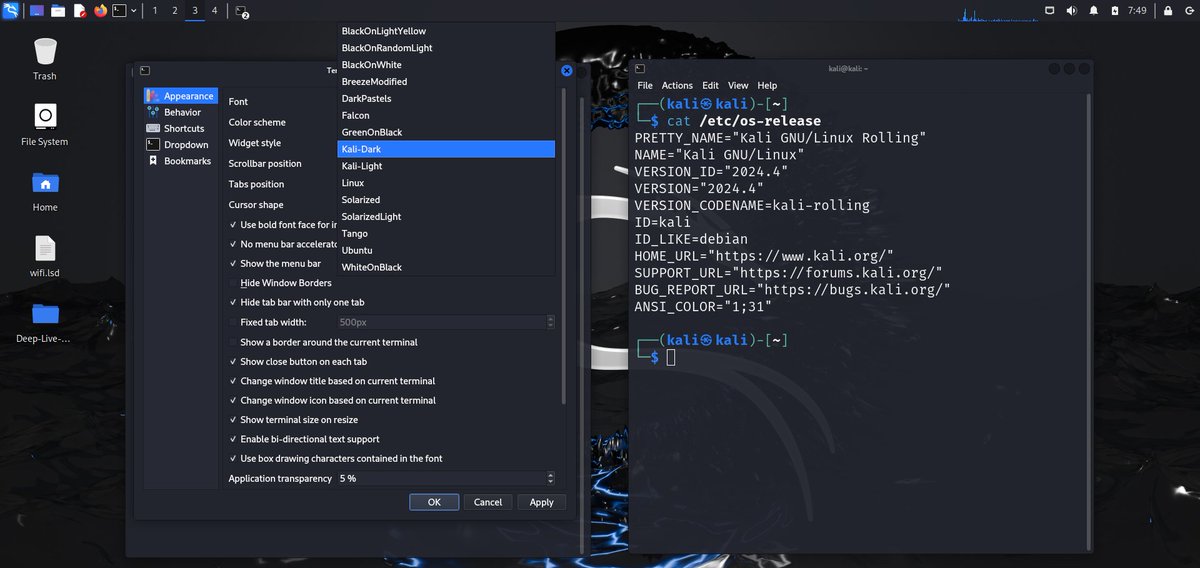The width and height of the screenshot is (1200, 568).
Task: Click the terminal task icon in the taskbar
Action: pyautogui.click(x=241, y=11)
